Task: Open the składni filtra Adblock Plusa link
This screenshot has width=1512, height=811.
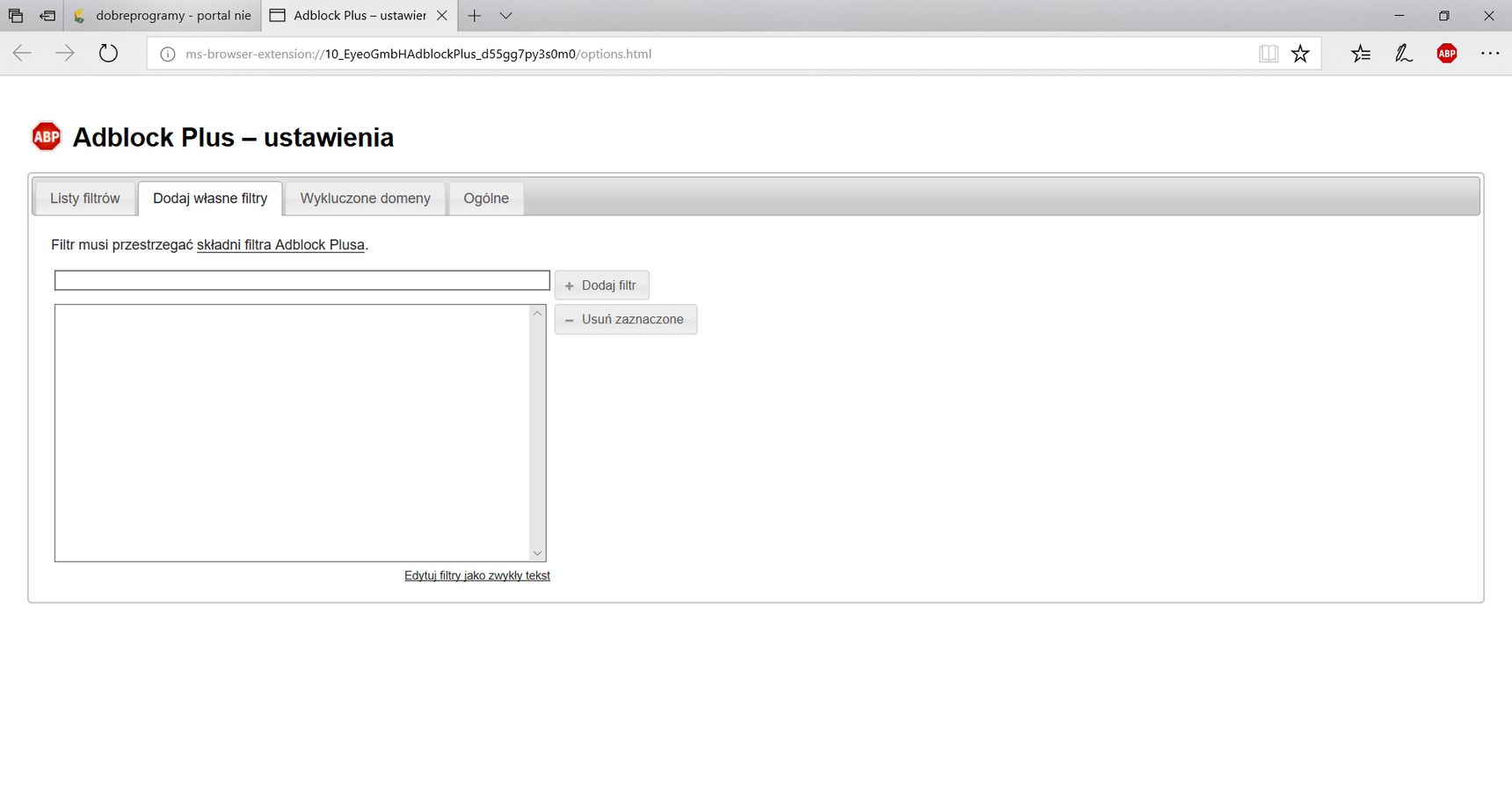Action: click(x=280, y=245)
